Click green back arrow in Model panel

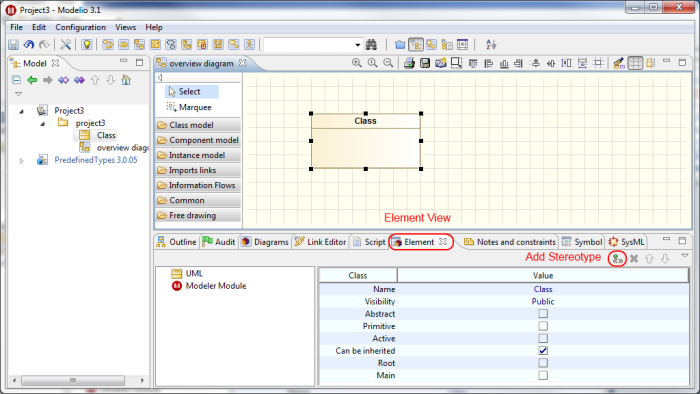pyautogui.click(x=32, y=80)
